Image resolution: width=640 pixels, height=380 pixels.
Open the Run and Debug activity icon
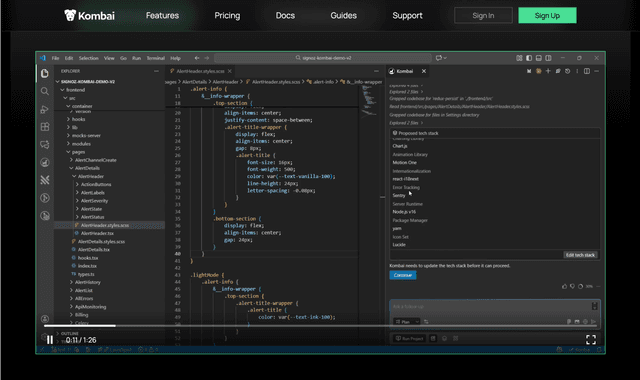pyautogui.click(x=45, y=109)
